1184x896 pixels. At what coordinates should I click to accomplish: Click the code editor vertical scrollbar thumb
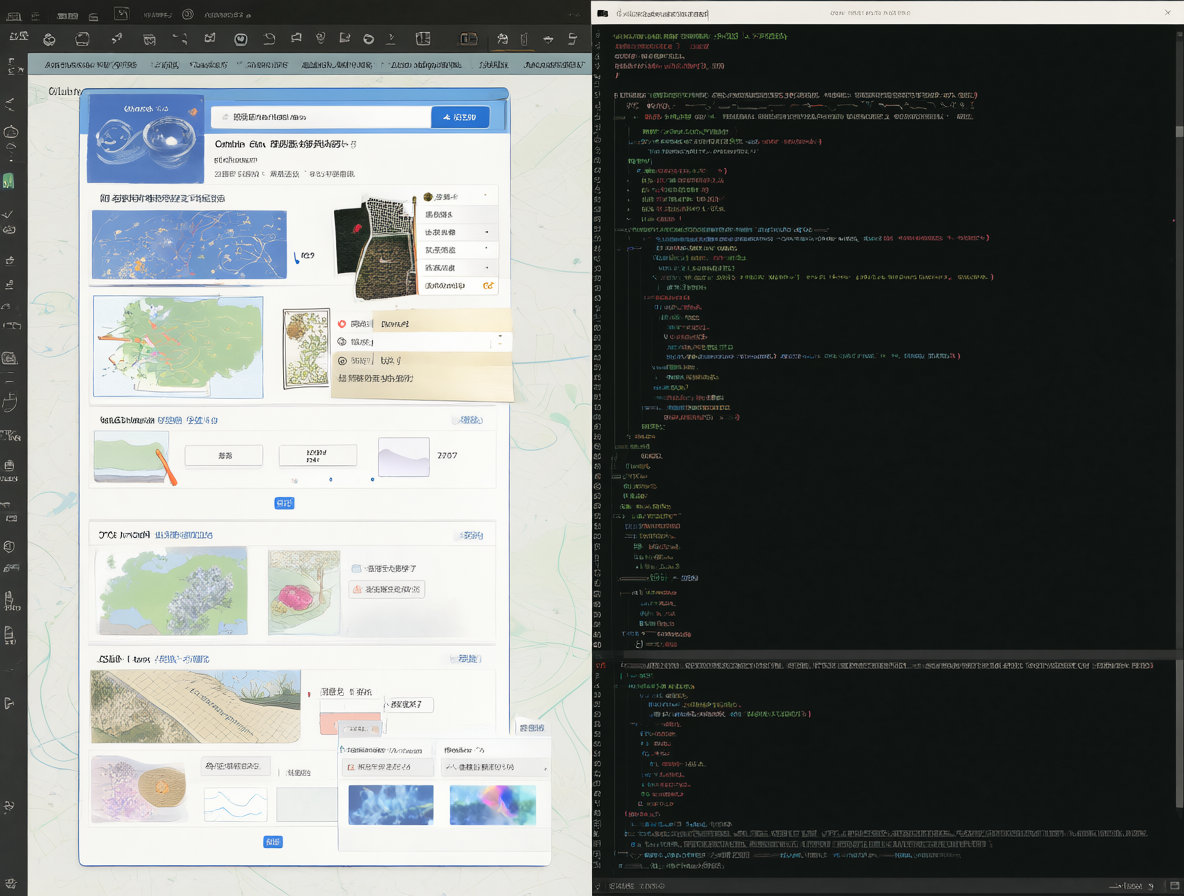pos(1179,131)
